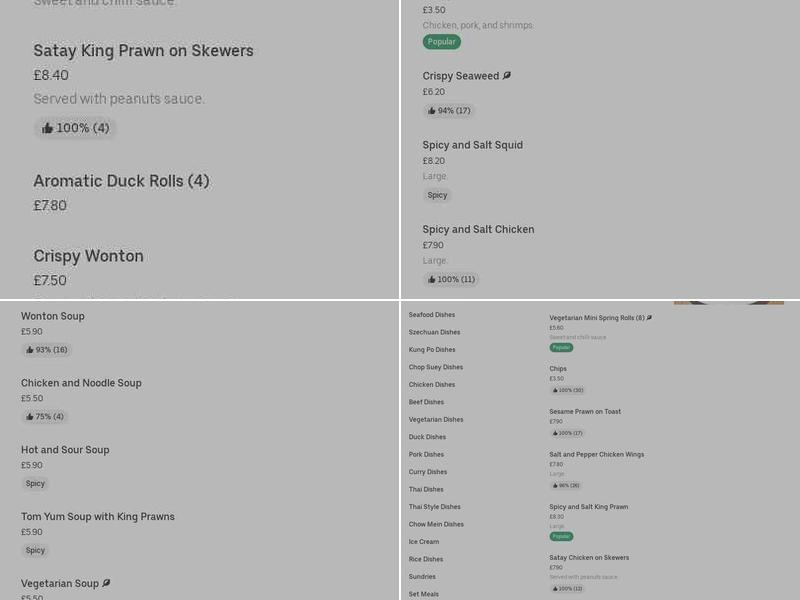Click the leaf icon beside Crispy Seaweed
This screenshot has height=600, width=800.
point(507,76)
